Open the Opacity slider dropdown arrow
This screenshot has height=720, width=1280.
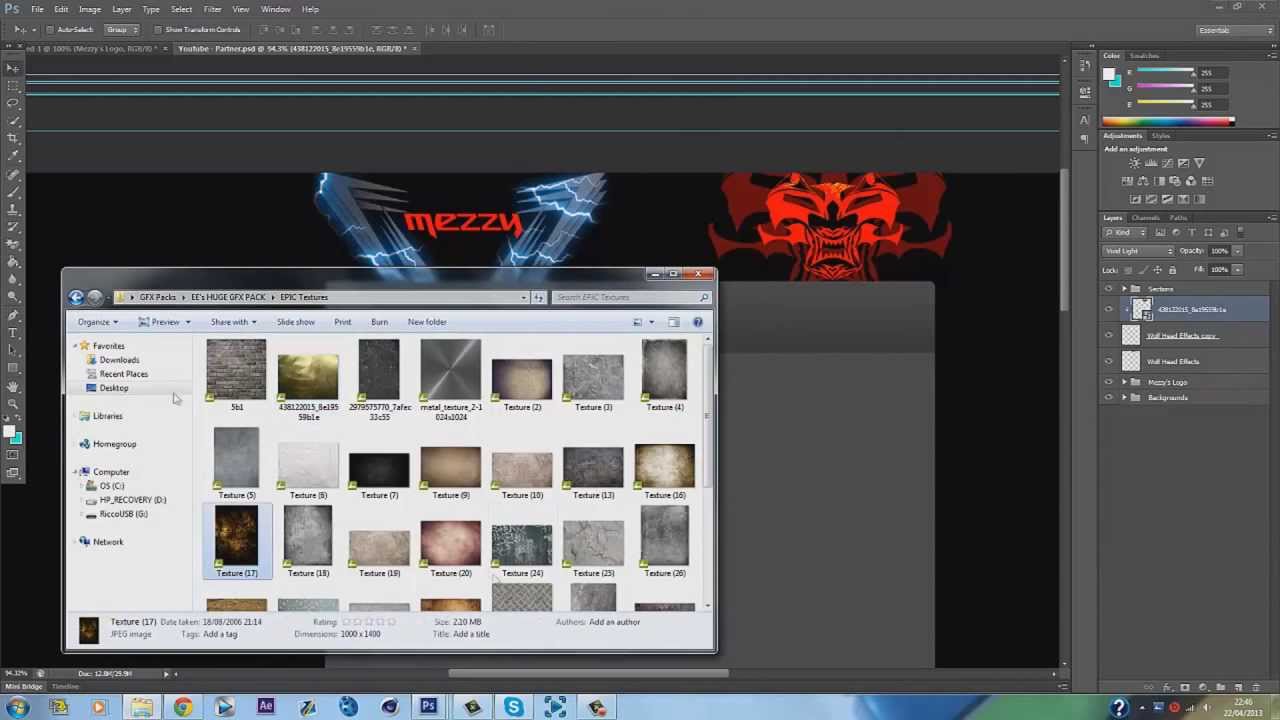(x=1238, y=251)
